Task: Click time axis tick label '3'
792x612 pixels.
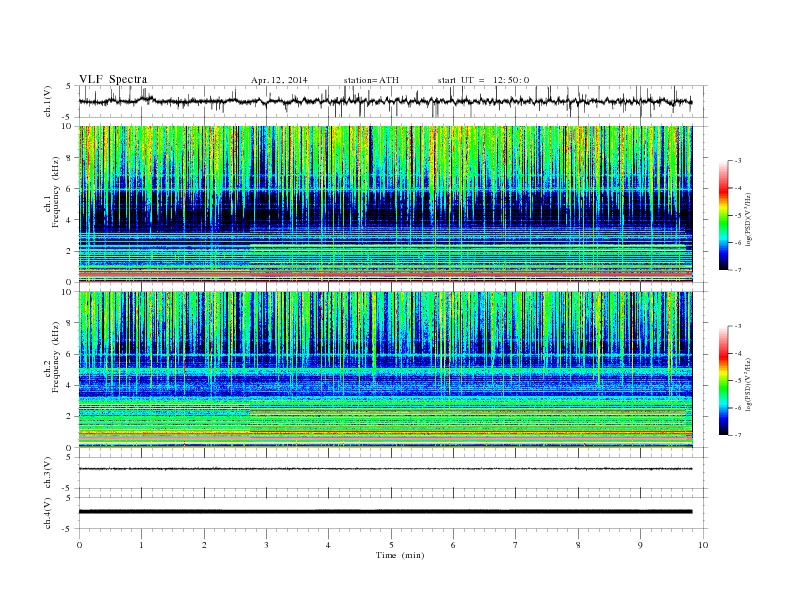Action: tap(266, 545)
